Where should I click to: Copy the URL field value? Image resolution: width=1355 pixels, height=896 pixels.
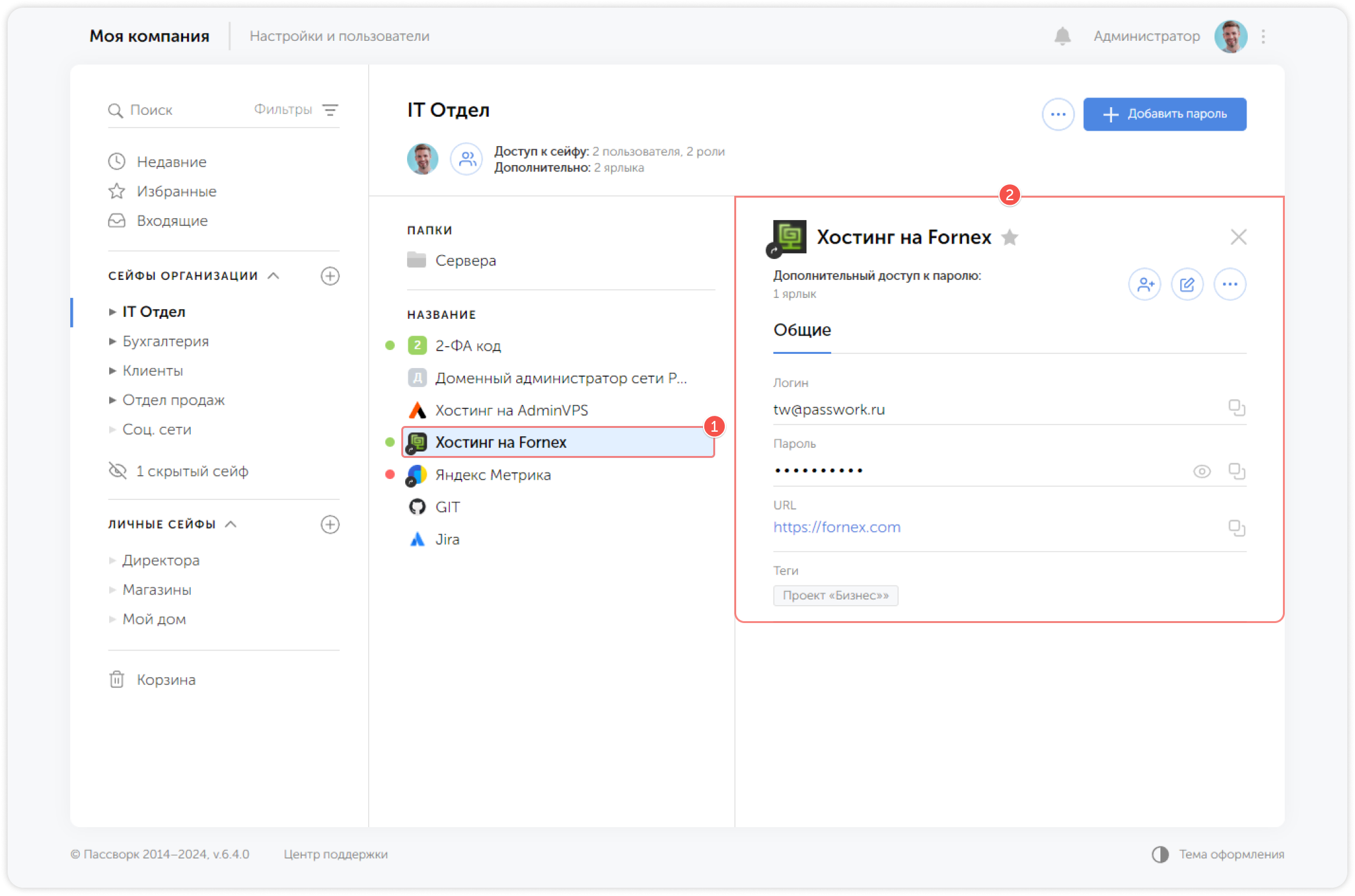1236,528
